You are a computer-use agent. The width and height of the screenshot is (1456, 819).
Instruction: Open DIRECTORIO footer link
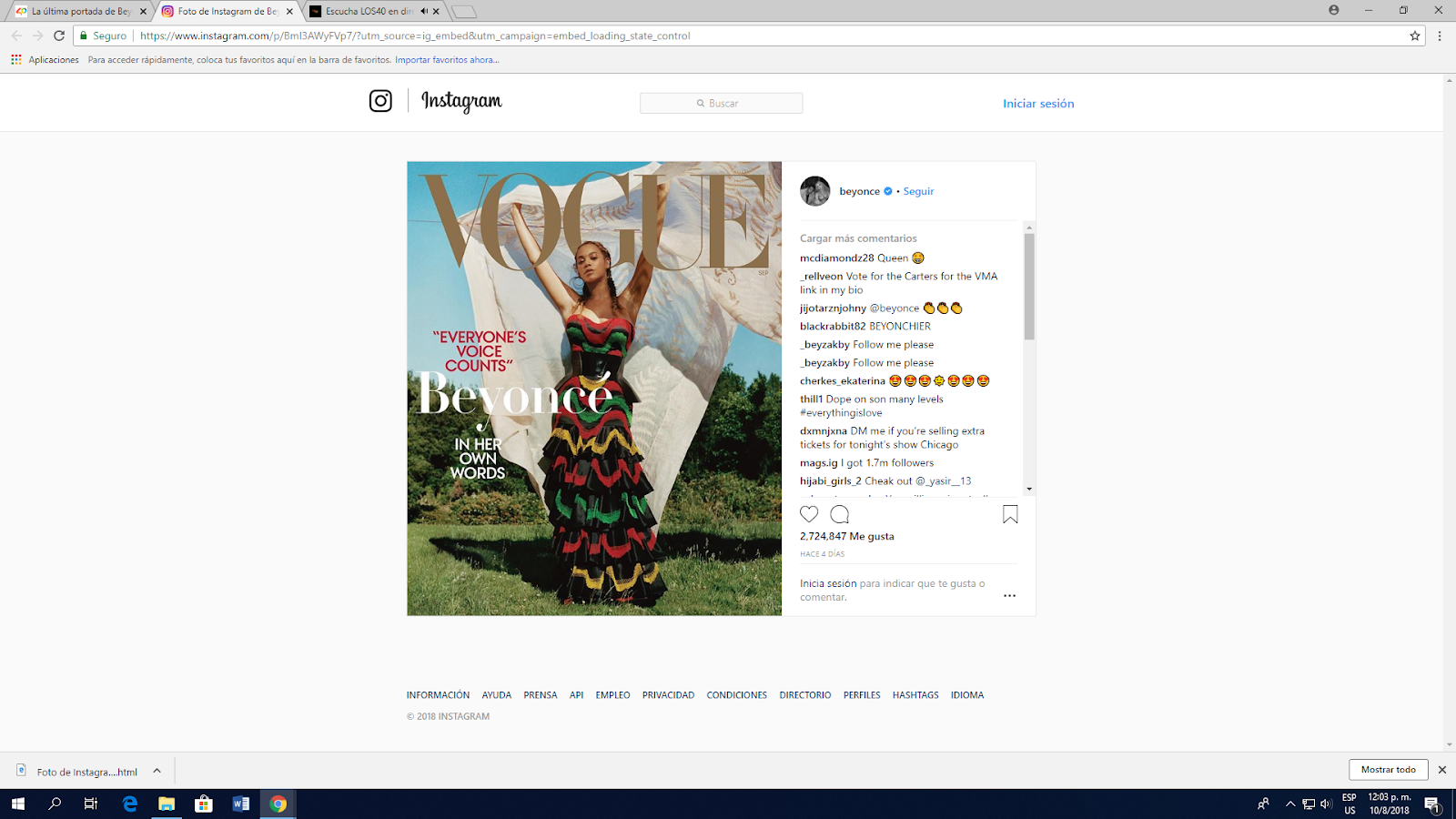point(804,694)
